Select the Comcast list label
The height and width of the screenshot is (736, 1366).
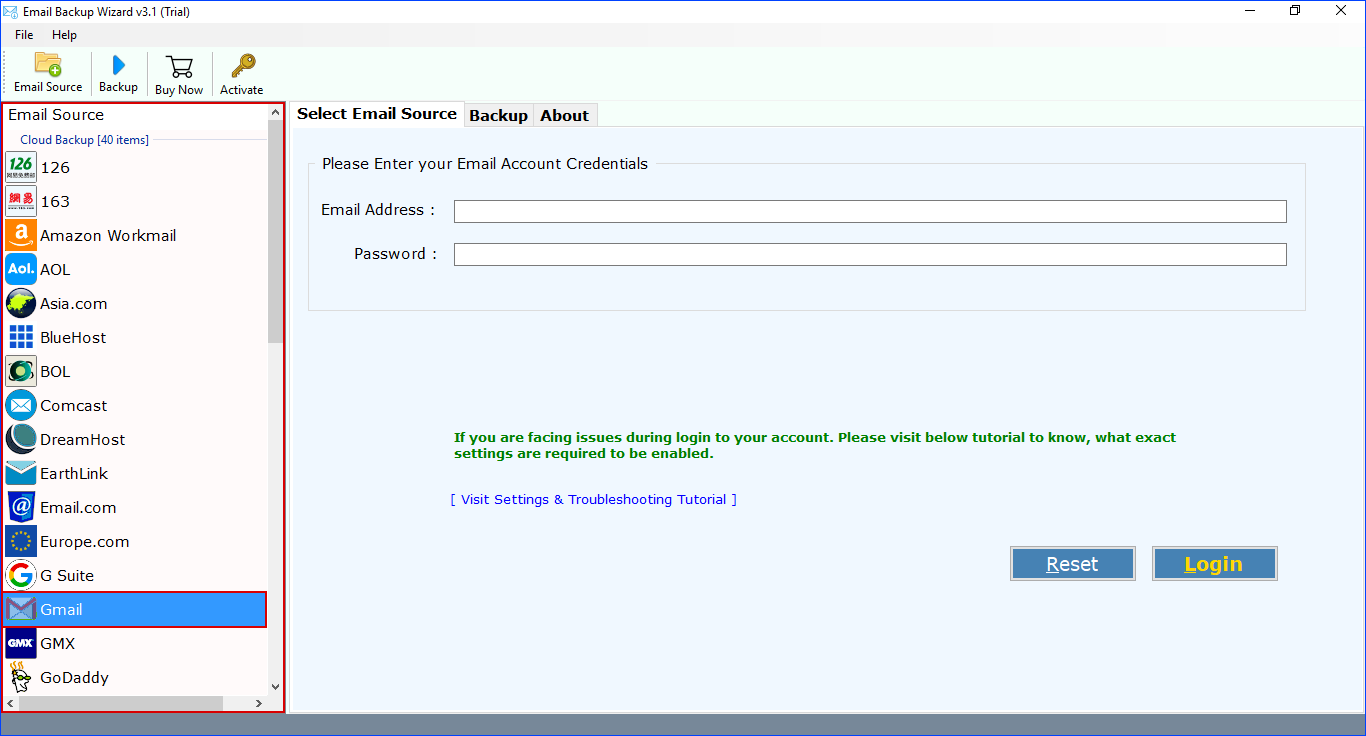(74, 405)
